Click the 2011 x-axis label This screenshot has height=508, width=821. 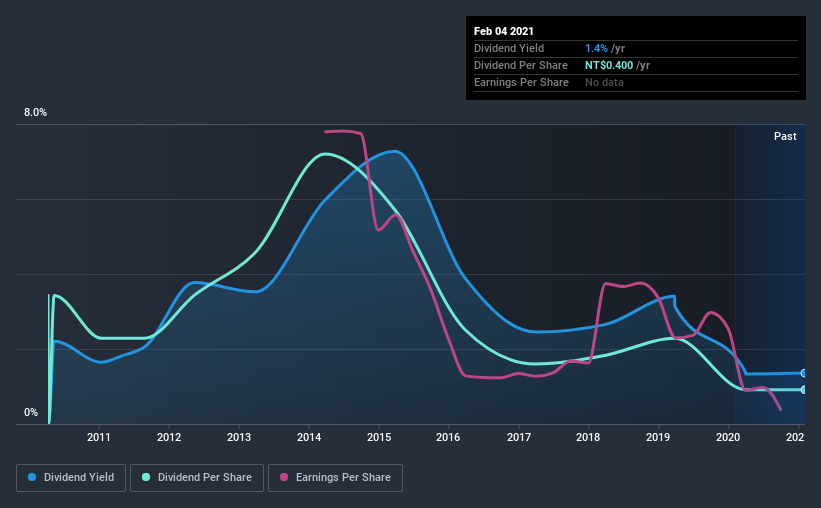coord(98,437)
